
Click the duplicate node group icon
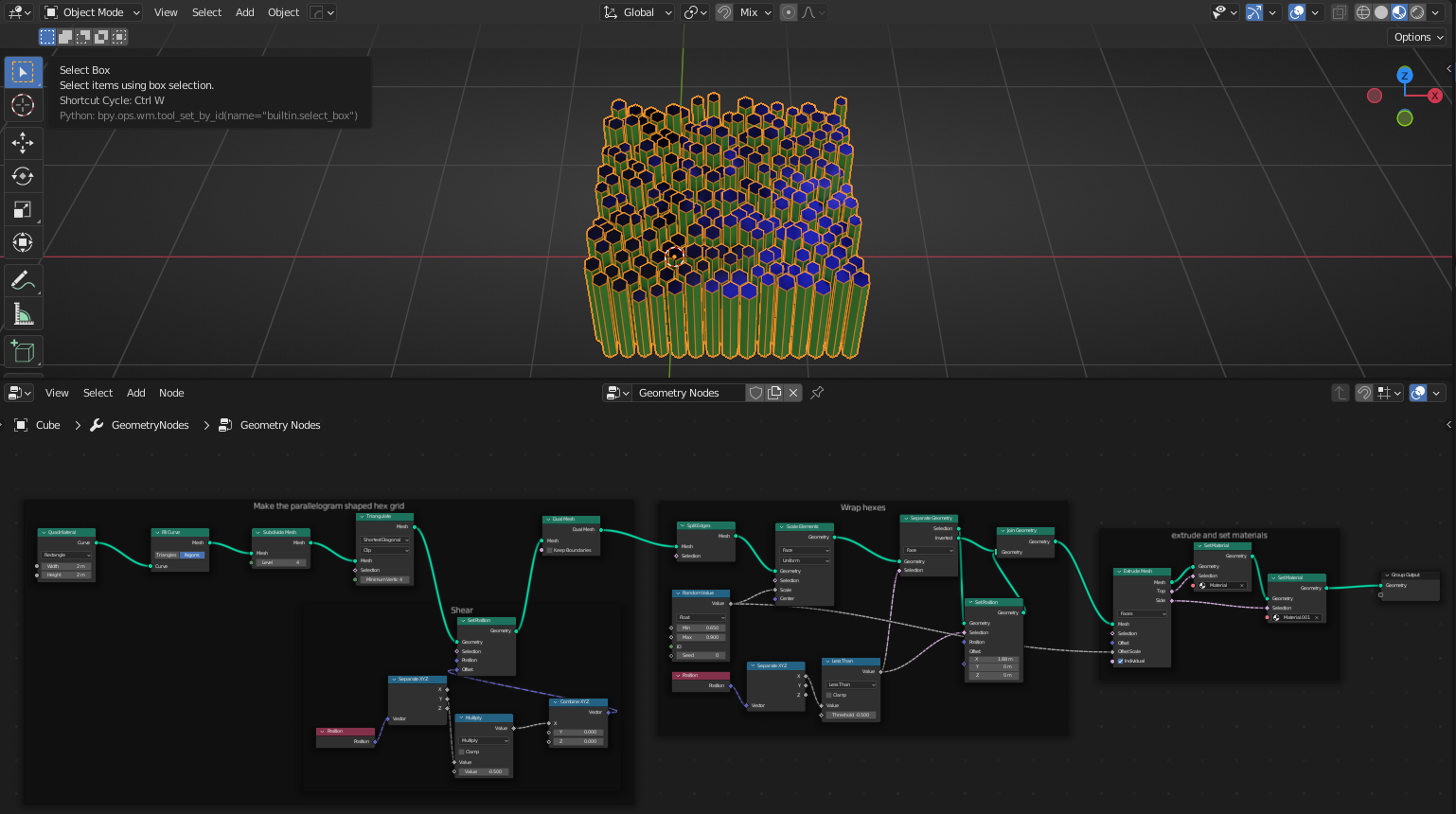[774, 393]
